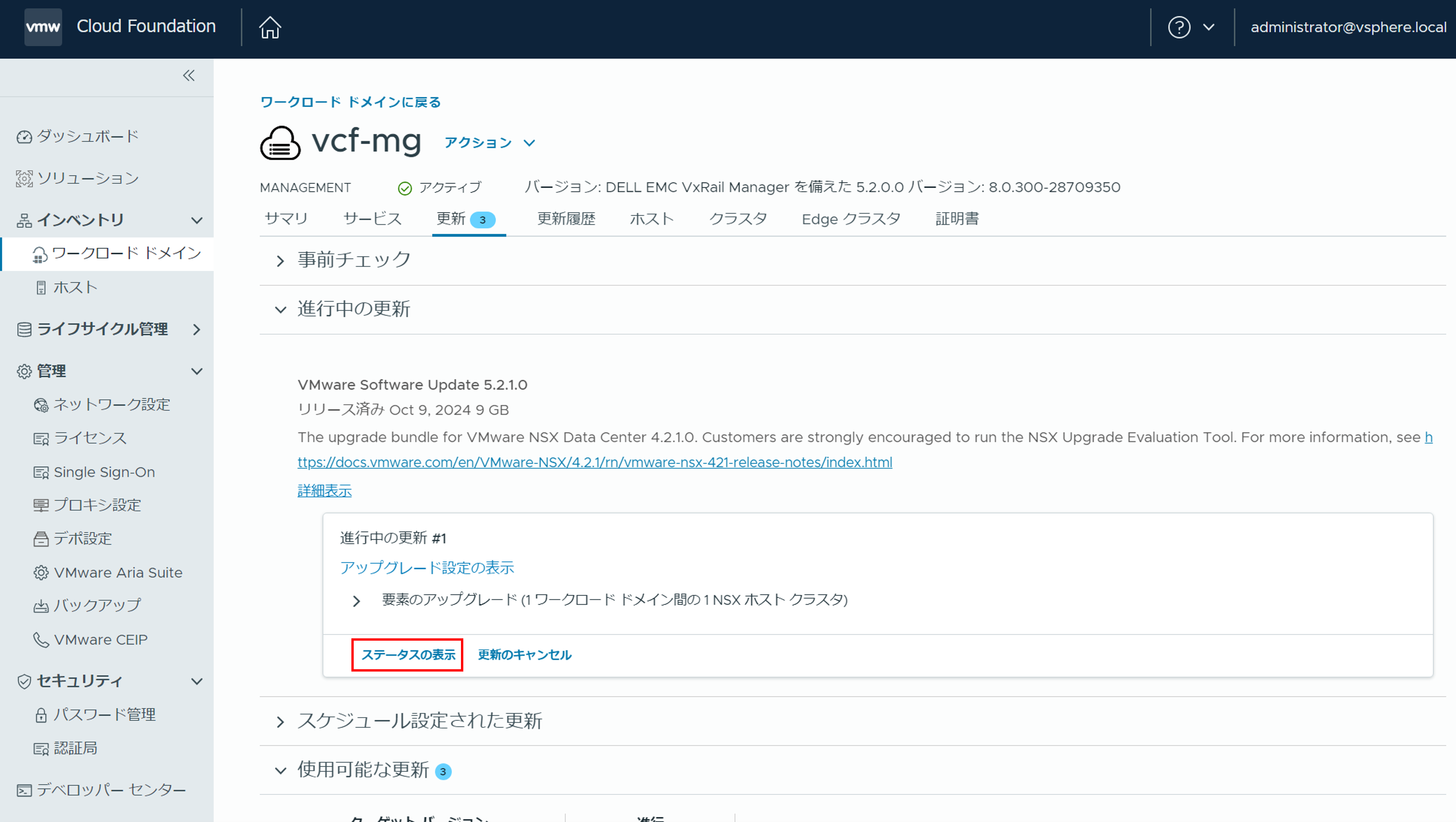This screenshot has height=822, width=1456.
Task: Click the green アクティブ status icon
Action: (405, 188)
